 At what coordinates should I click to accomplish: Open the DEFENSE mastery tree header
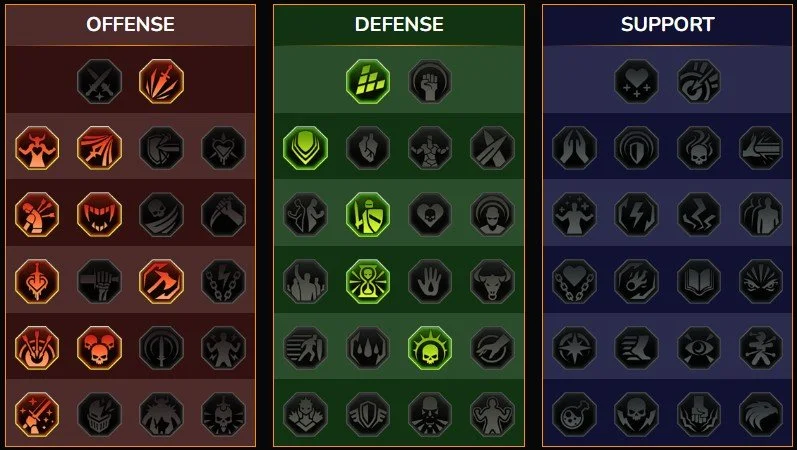tap(399, 24)
